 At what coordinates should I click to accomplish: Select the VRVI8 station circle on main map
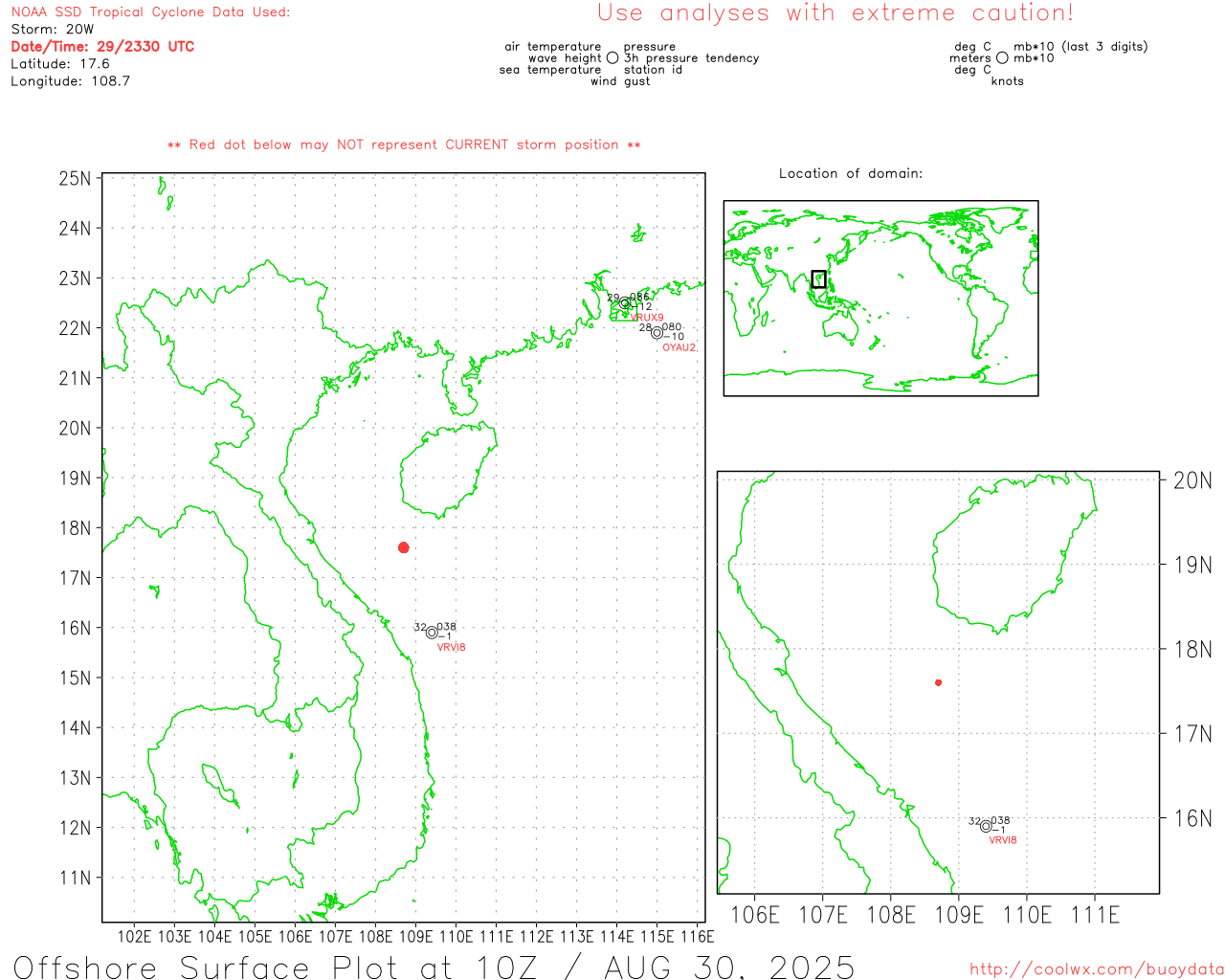(432, 633)
